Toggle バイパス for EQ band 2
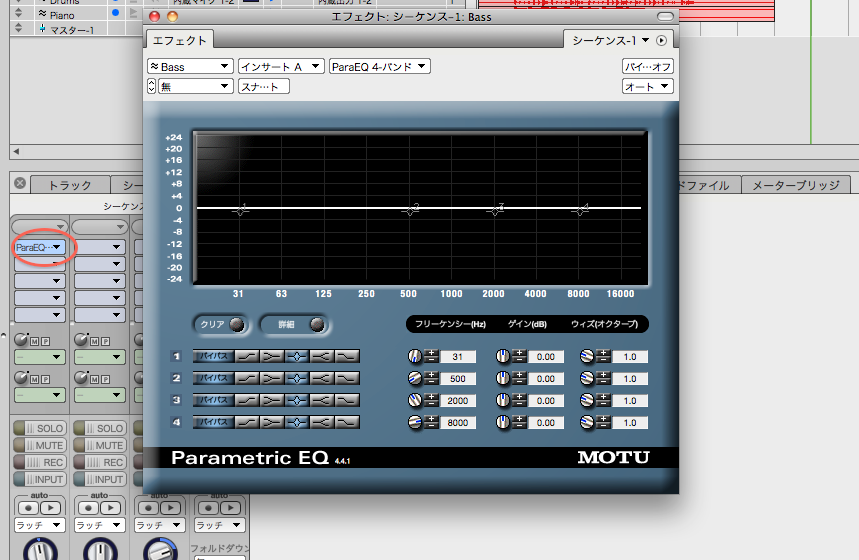The image size is (859, 560). tap(213, 378)
